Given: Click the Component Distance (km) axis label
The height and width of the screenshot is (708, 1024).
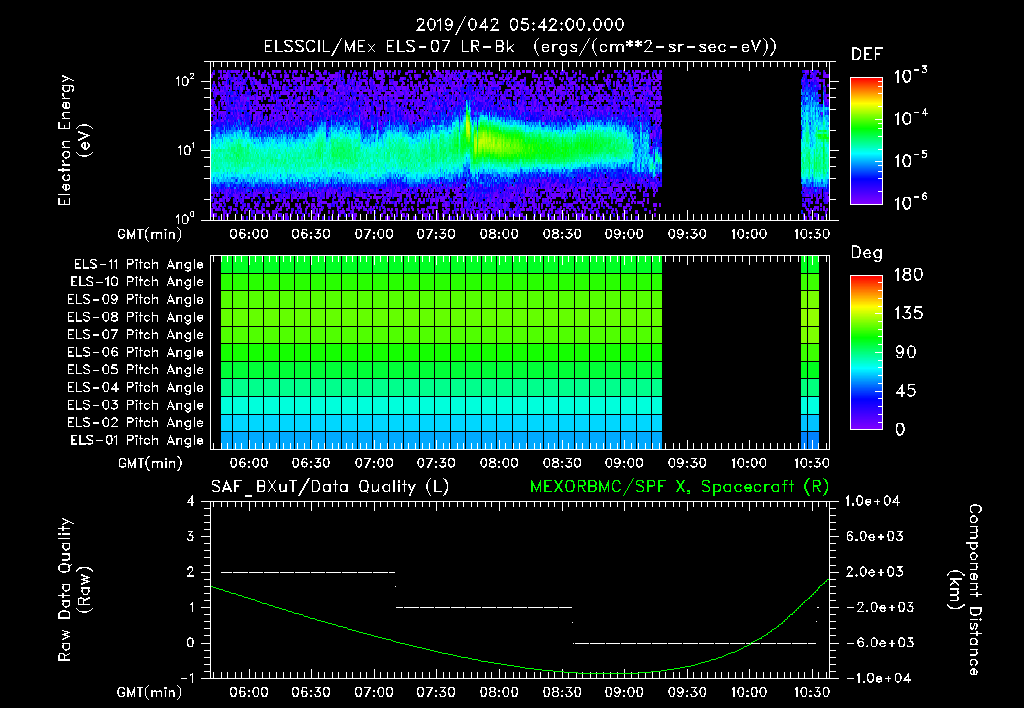Looking at the screenshot, I should coord(965,590).
